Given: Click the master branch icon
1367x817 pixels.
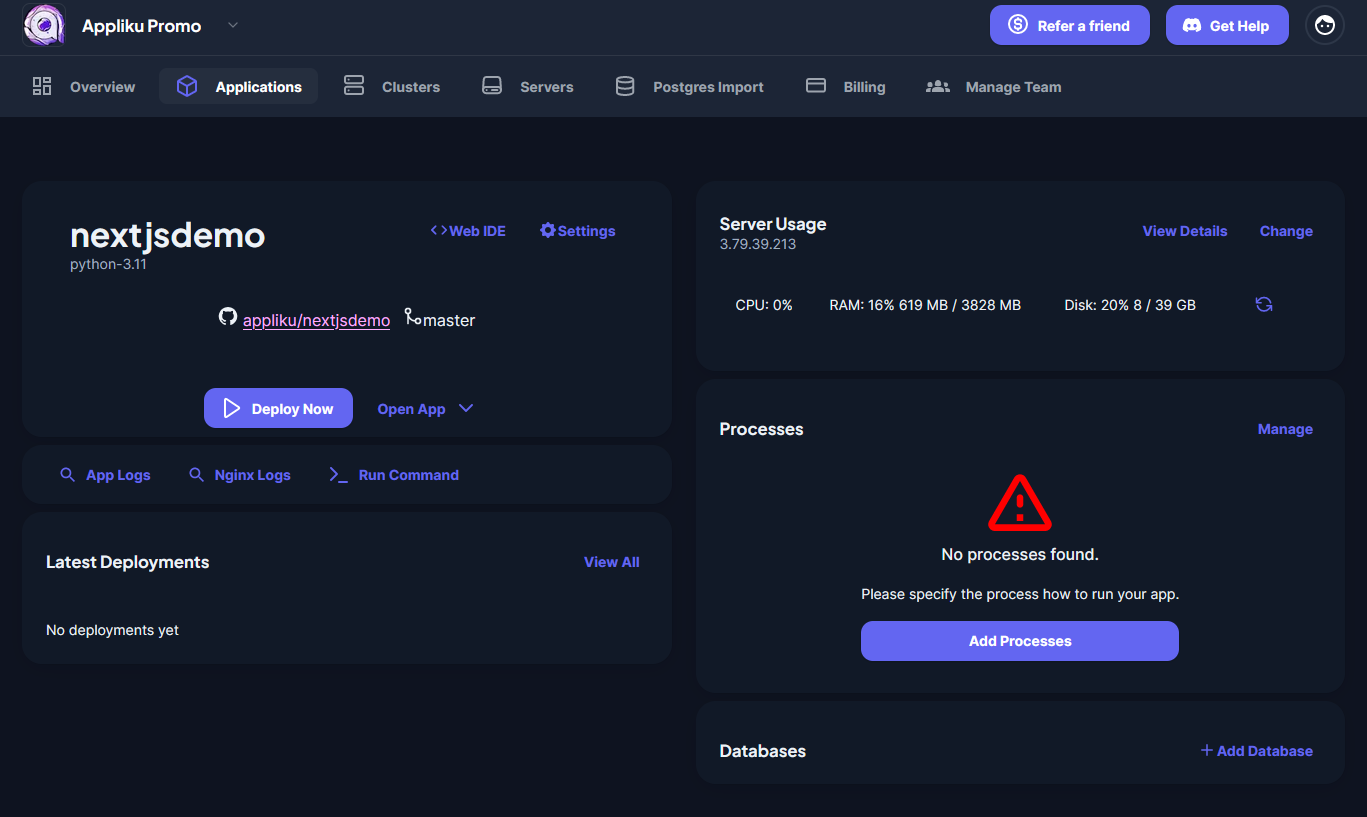Looking at the screenshot, I should [x=412, y=317].
